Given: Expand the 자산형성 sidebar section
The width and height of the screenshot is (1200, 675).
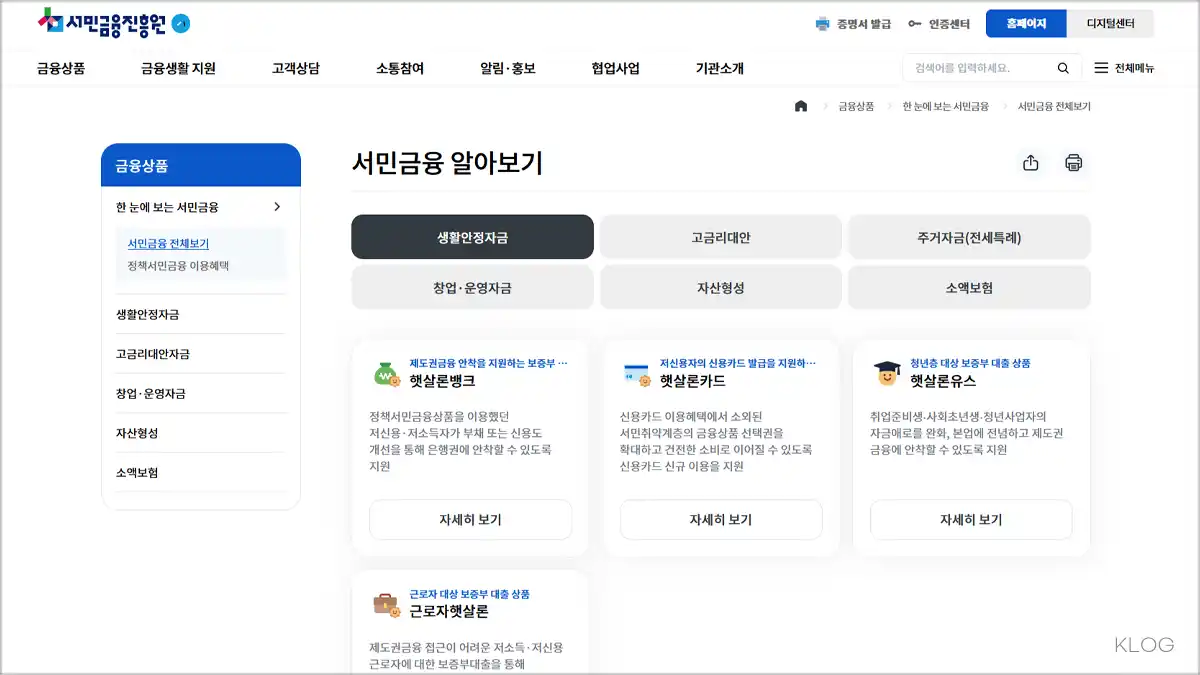Looking at the screenshot, I should click(138, 433).
